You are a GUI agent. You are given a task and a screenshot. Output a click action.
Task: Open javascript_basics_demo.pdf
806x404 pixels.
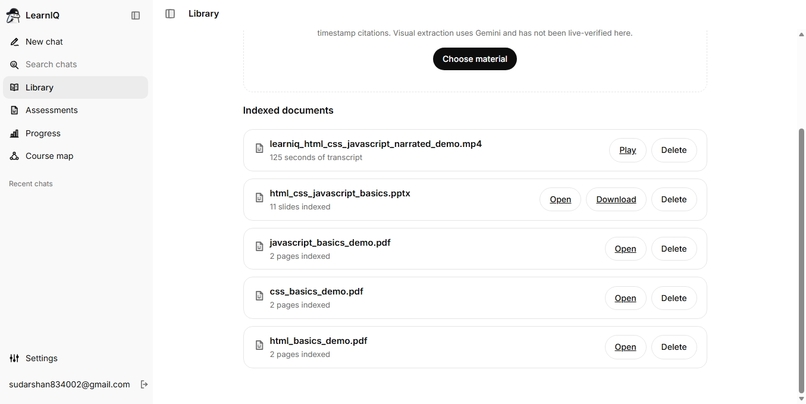[626, 249]
